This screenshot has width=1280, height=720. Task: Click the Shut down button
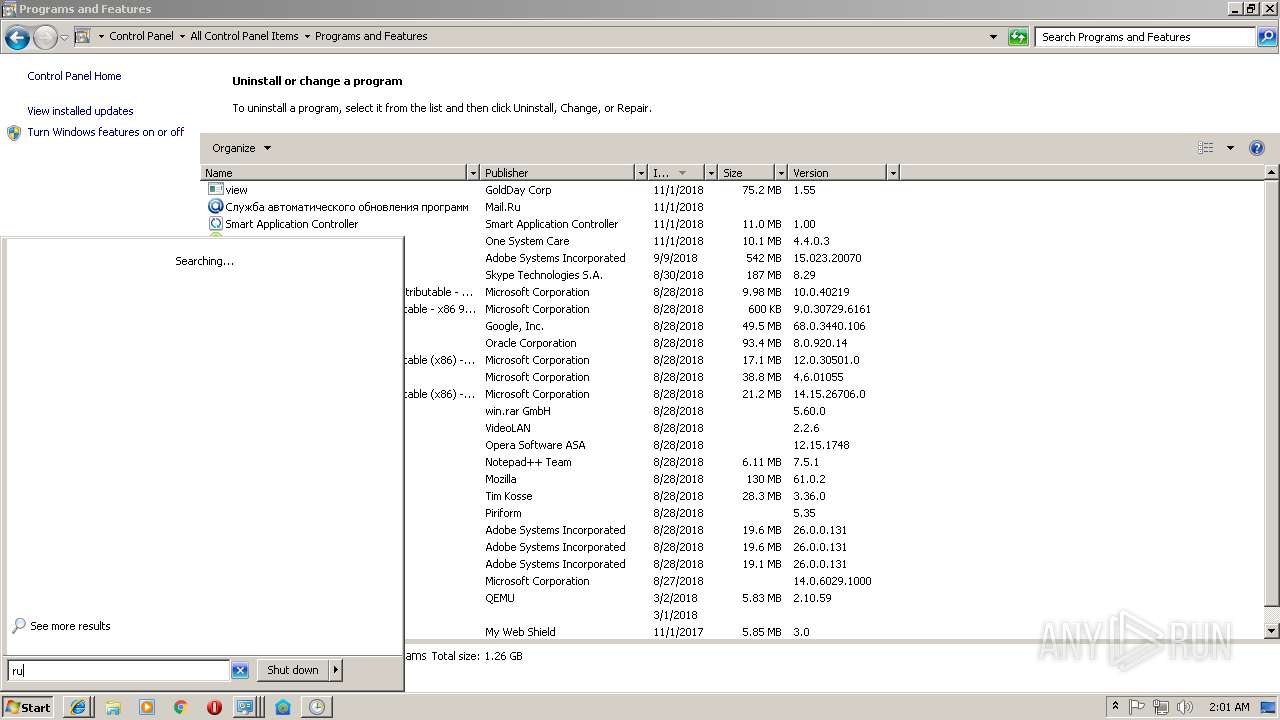pos(293,670)
